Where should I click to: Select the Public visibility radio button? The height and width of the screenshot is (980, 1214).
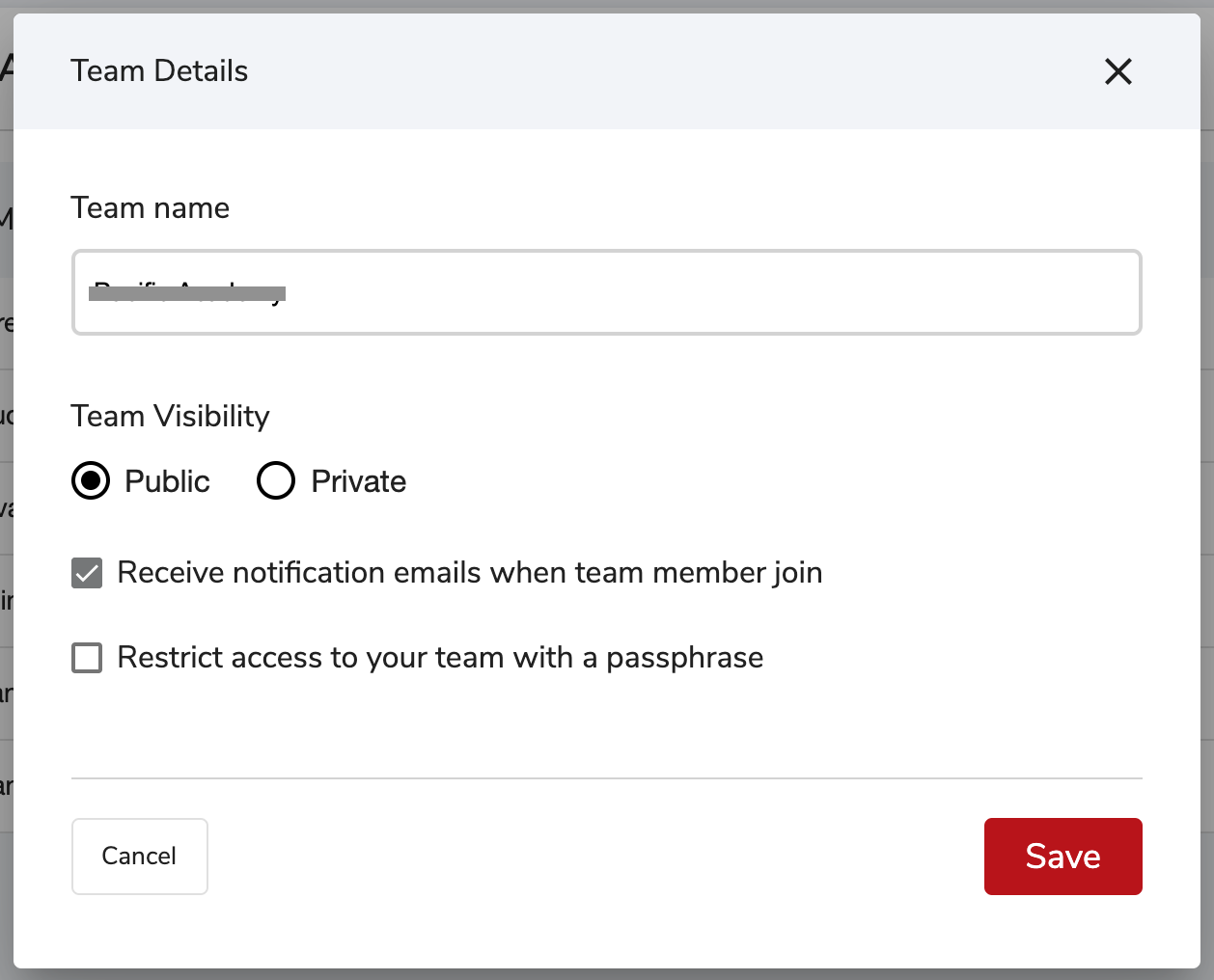91,480
